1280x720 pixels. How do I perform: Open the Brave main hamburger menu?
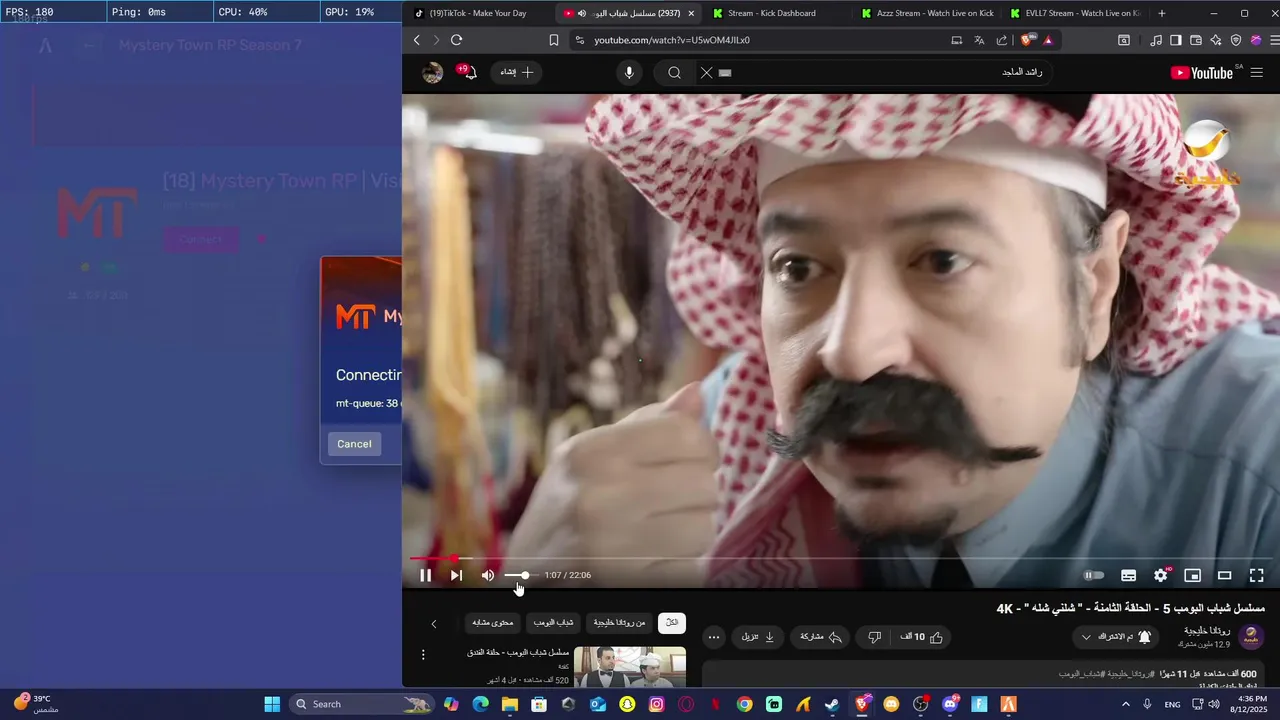click(1275, 40)
